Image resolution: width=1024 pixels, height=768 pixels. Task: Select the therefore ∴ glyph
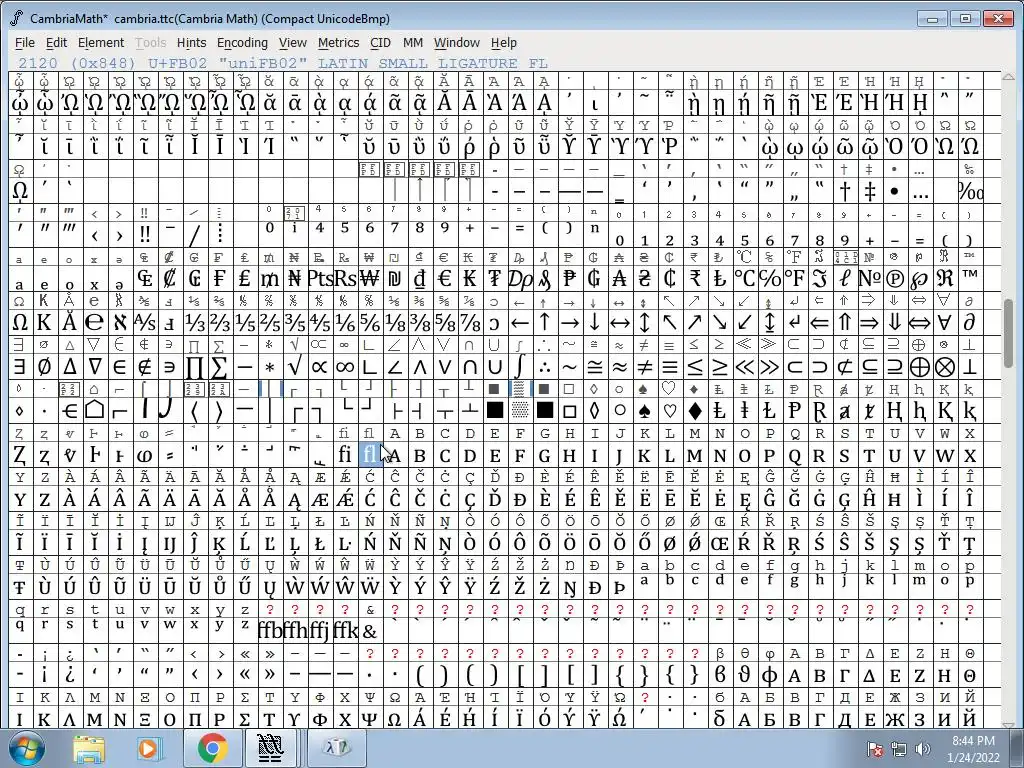point(545,366)
